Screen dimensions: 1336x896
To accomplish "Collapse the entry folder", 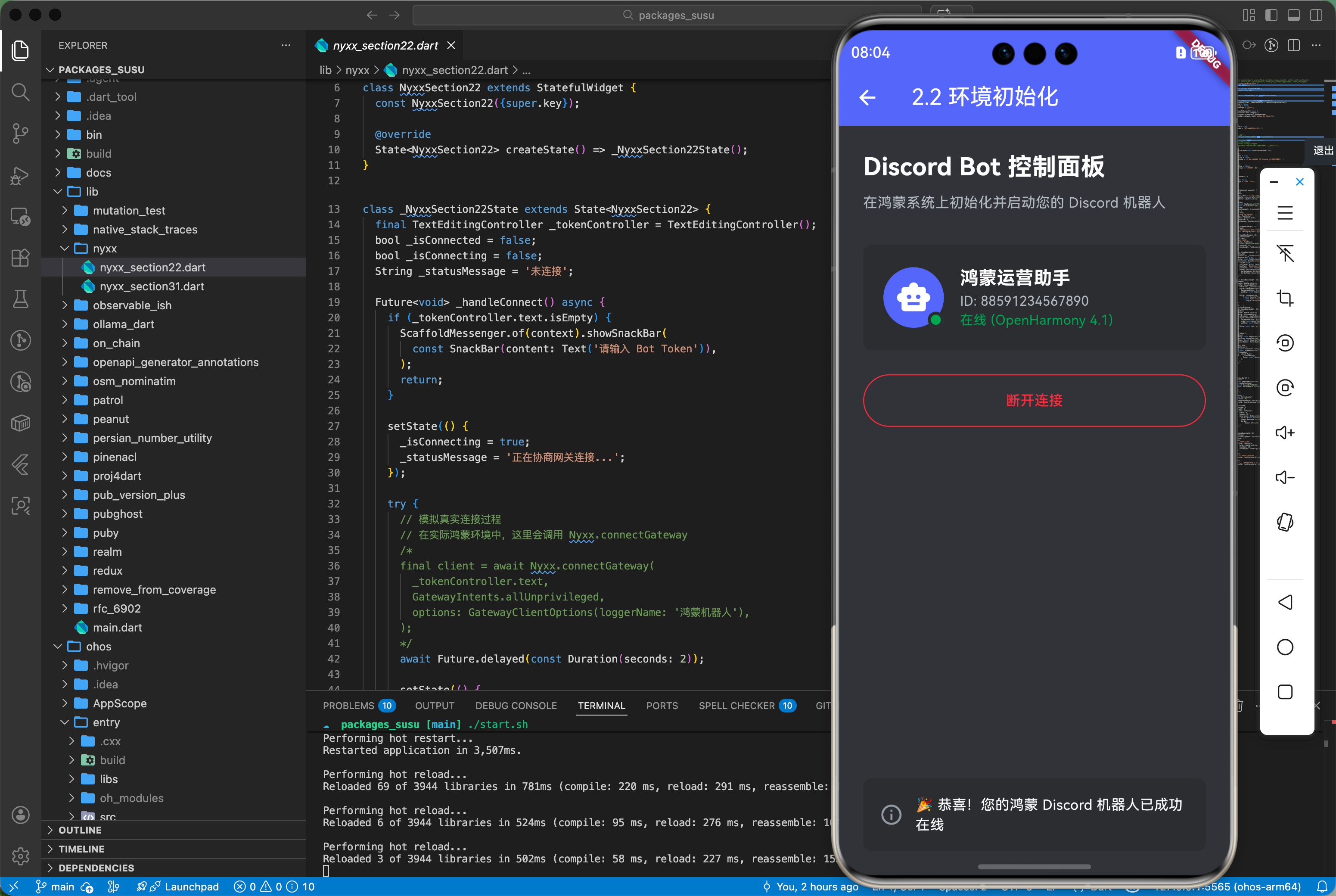I will [174, 722].
